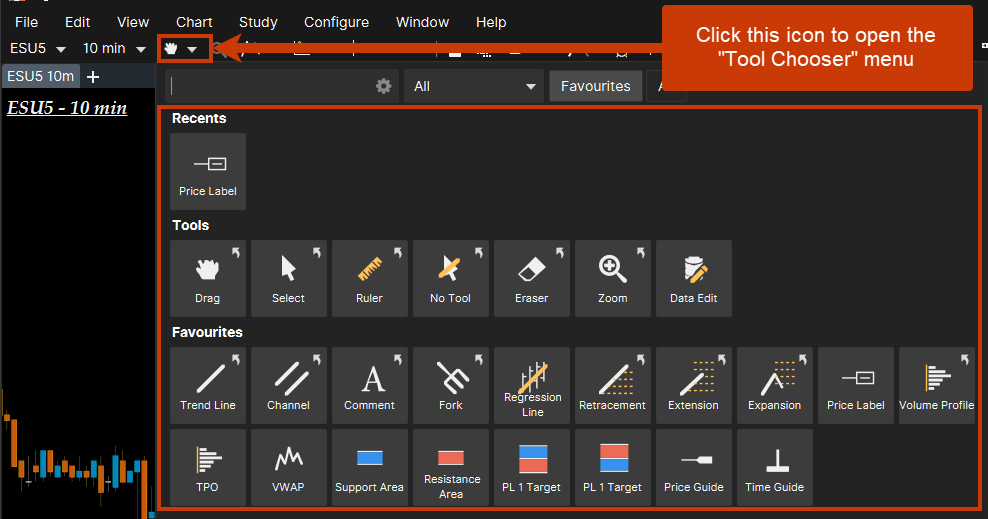This screenshot has height=519, width=988.
Task: Switch to the ESU5 10m tab
Action: coord(38,77)
